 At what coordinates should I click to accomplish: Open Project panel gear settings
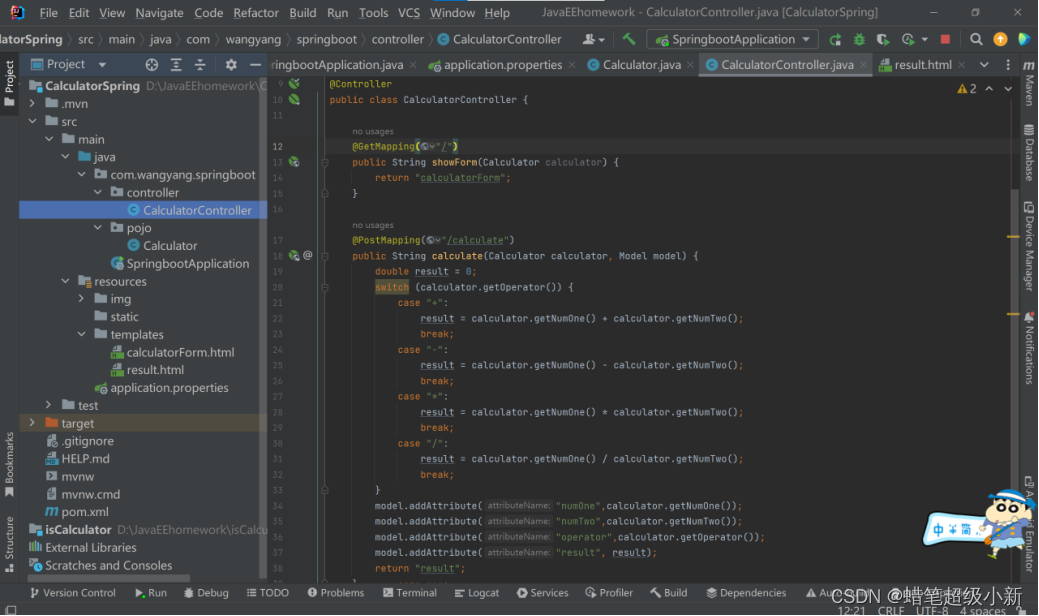[231, 64]
